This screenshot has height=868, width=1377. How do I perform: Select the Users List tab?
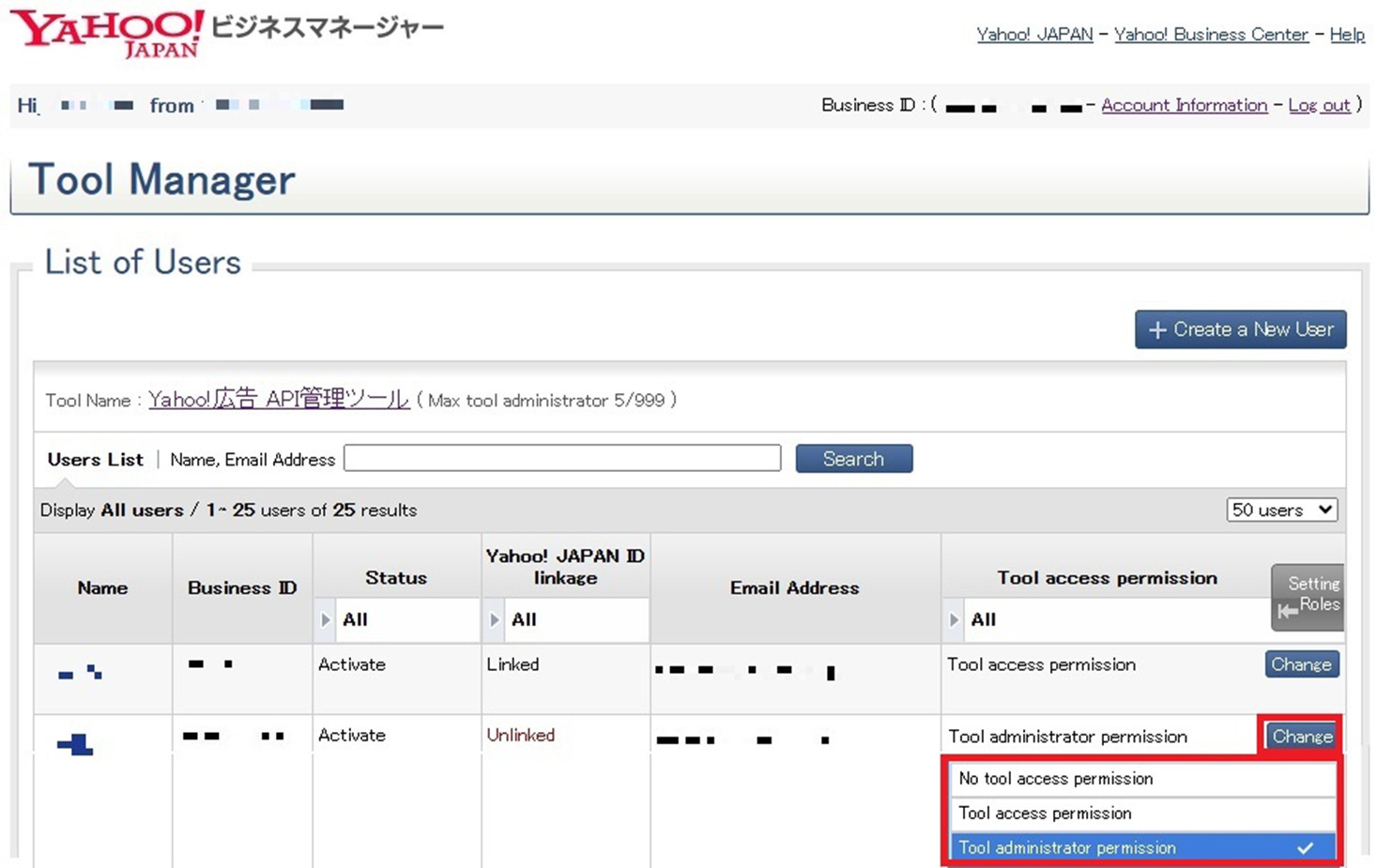point(95,459)
